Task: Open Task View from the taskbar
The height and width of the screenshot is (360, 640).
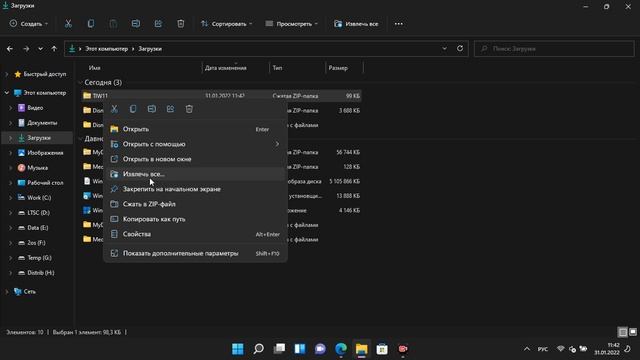Action: (279, 349)
